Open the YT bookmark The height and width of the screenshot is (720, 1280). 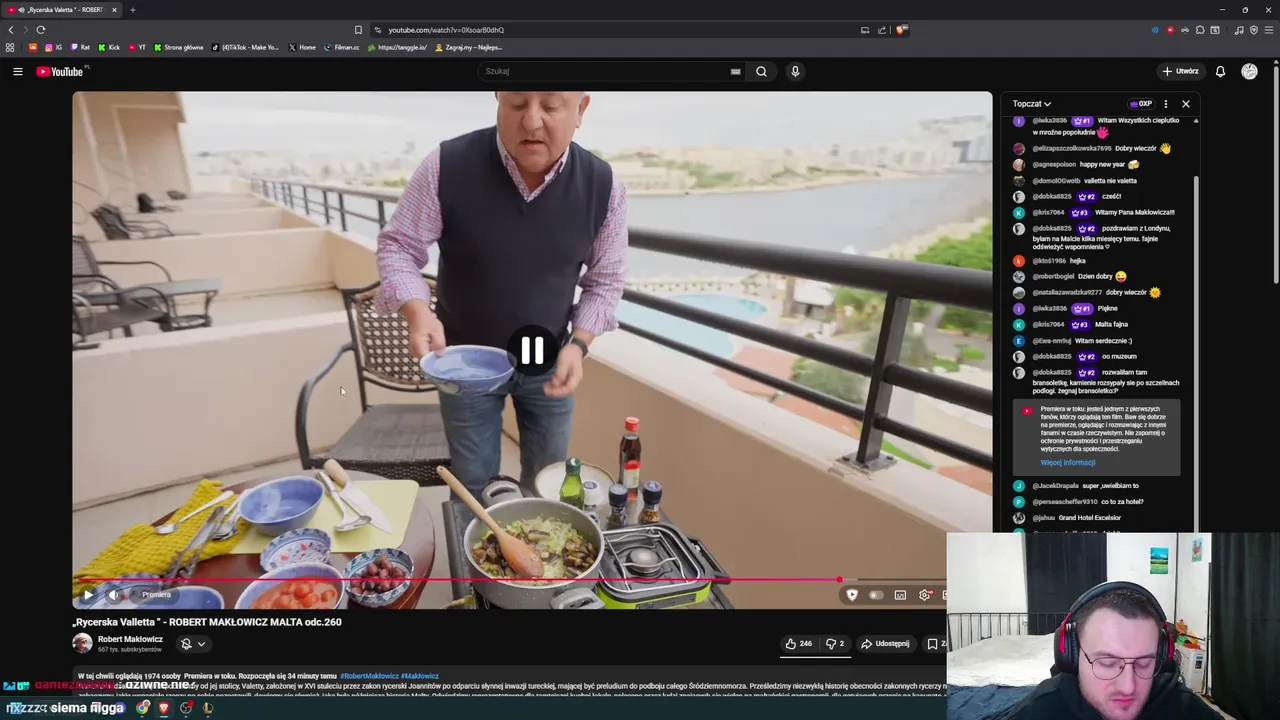pos(137,47)
